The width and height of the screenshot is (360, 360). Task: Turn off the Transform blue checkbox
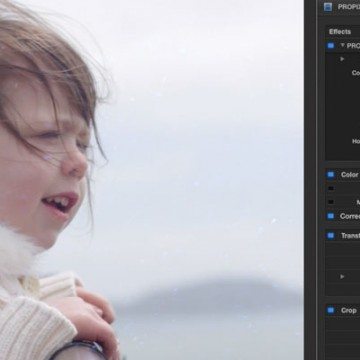[330, 236]
